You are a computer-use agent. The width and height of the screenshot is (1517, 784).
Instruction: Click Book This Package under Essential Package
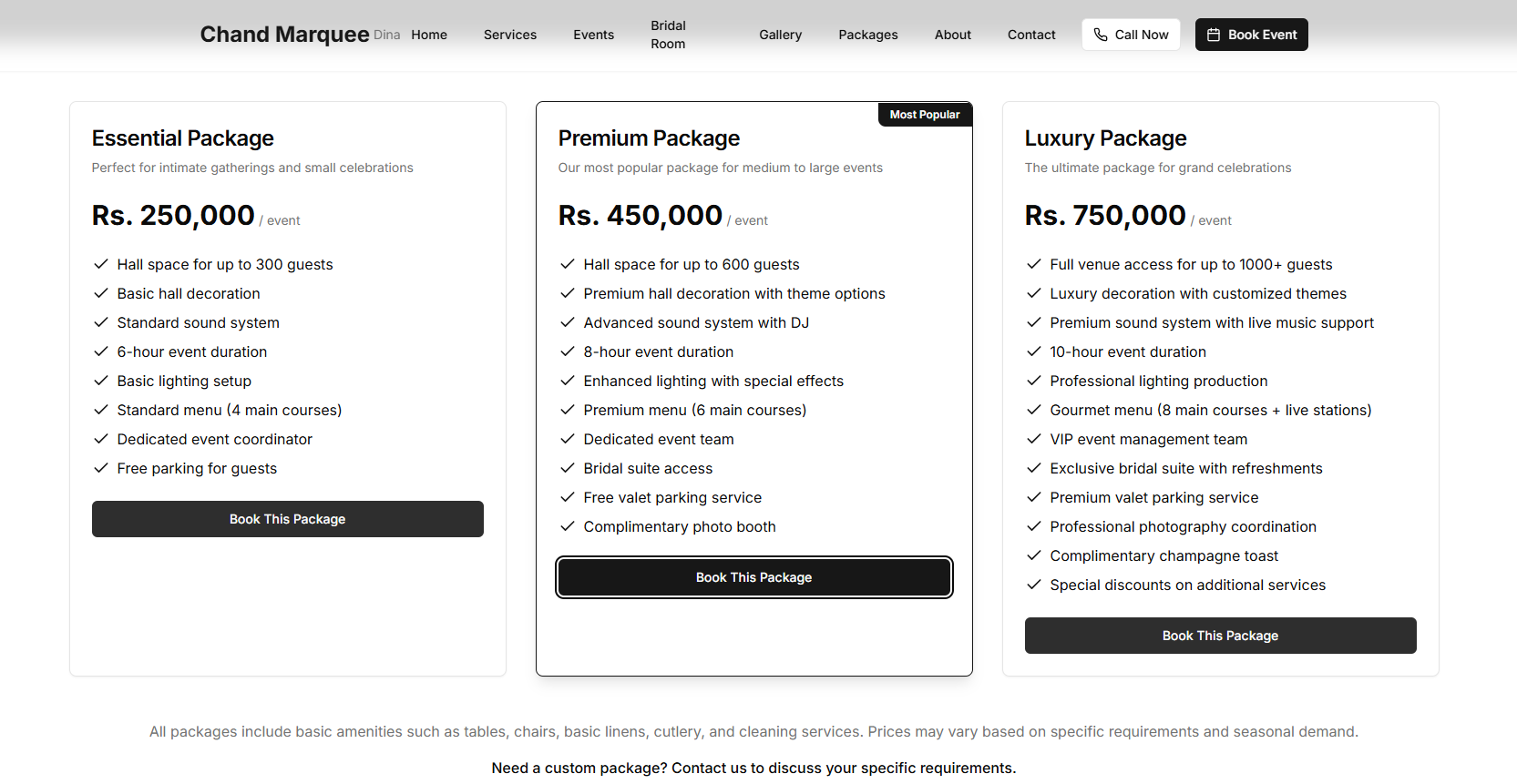click(x=287, y=518)
